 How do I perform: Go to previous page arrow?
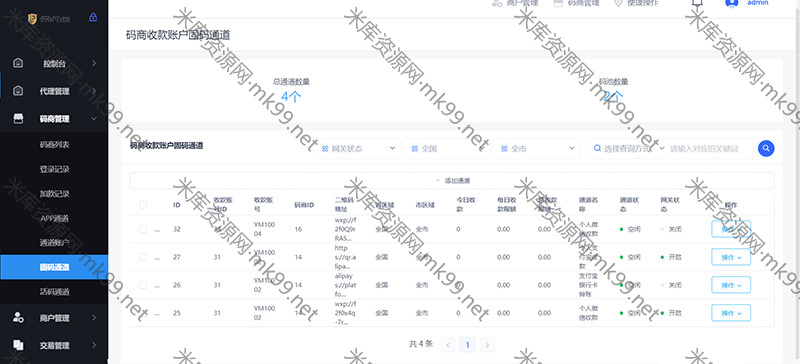tap(447, 345)
